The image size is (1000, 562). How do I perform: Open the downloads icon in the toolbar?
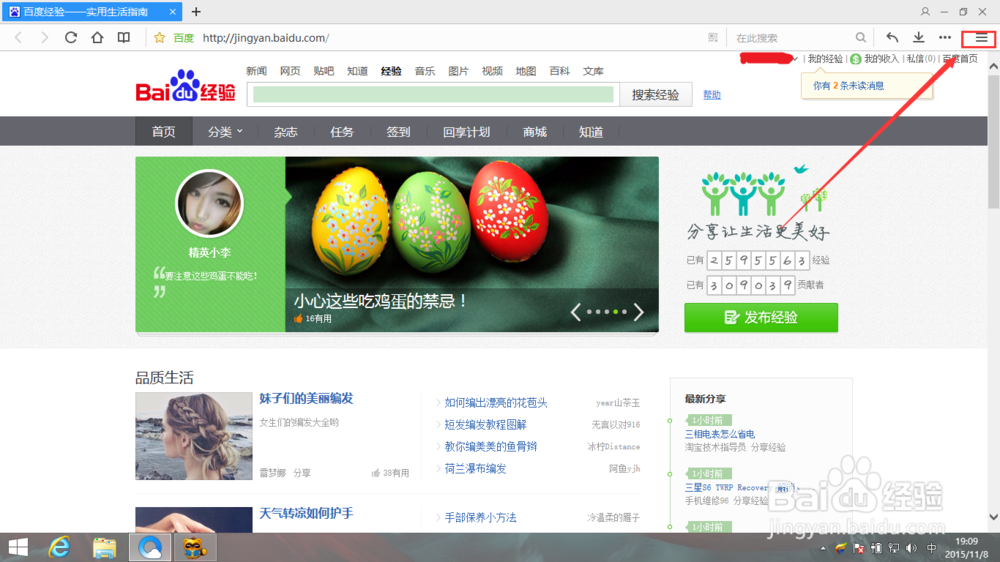pos(918,38)
